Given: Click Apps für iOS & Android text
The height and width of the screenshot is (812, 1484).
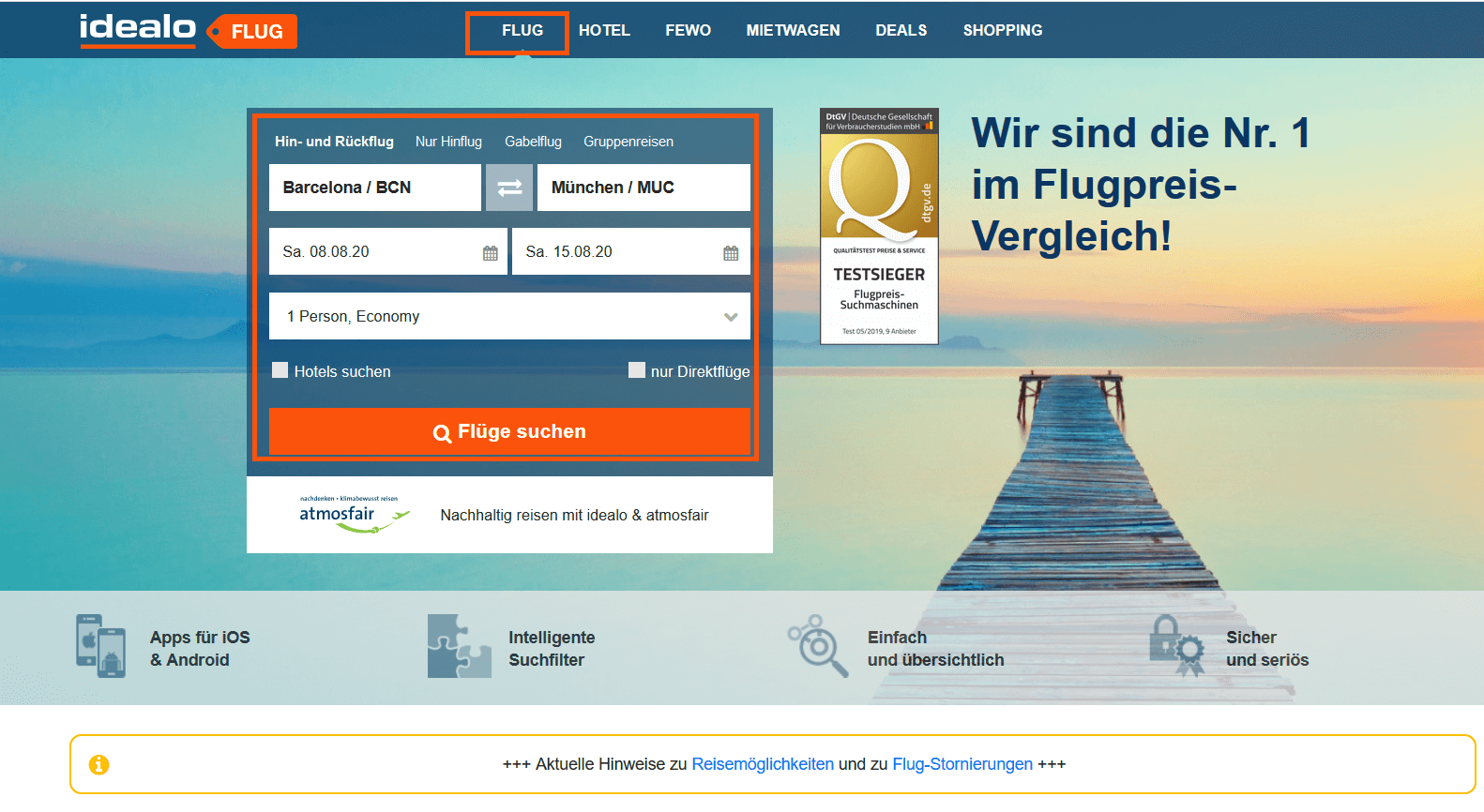Looking at the screenshot, I should coord(200,649).
